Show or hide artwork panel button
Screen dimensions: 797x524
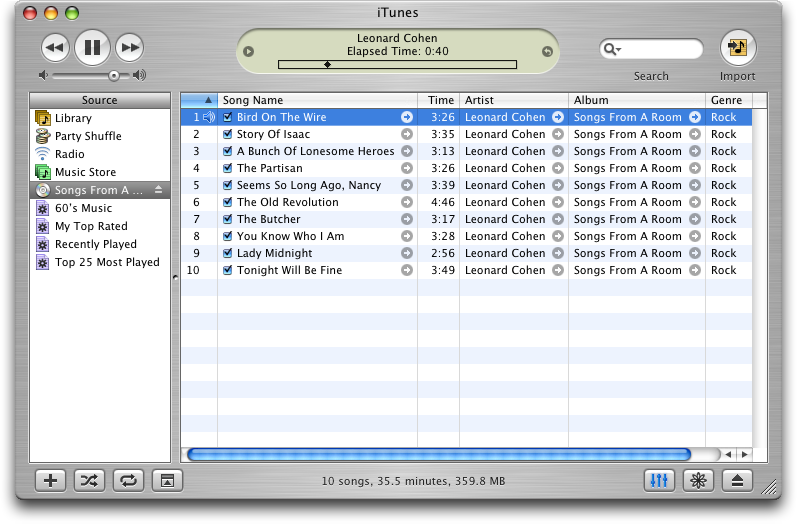[x=167, y=480]
